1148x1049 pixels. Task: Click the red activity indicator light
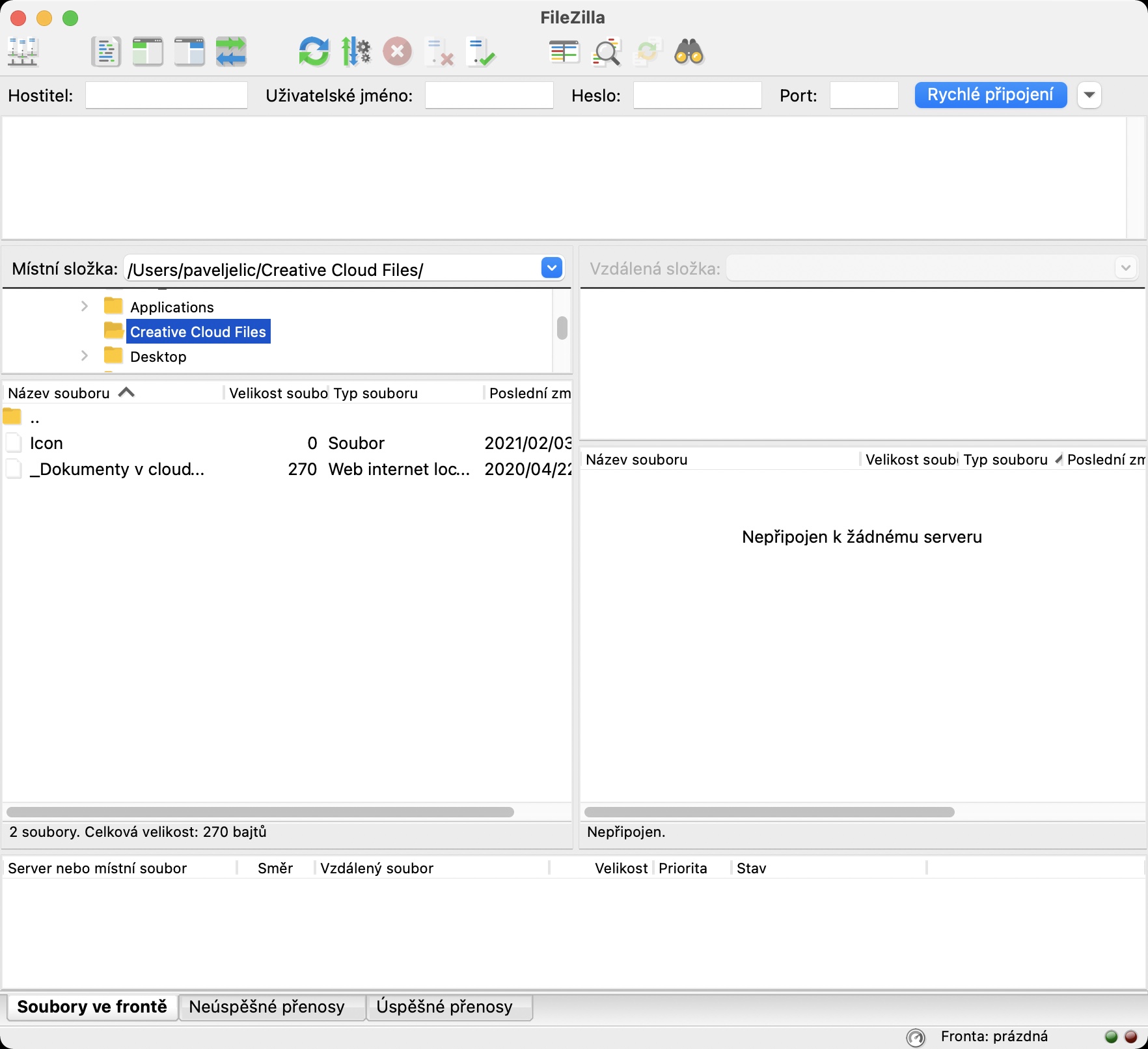(x=1131, y=1037)
